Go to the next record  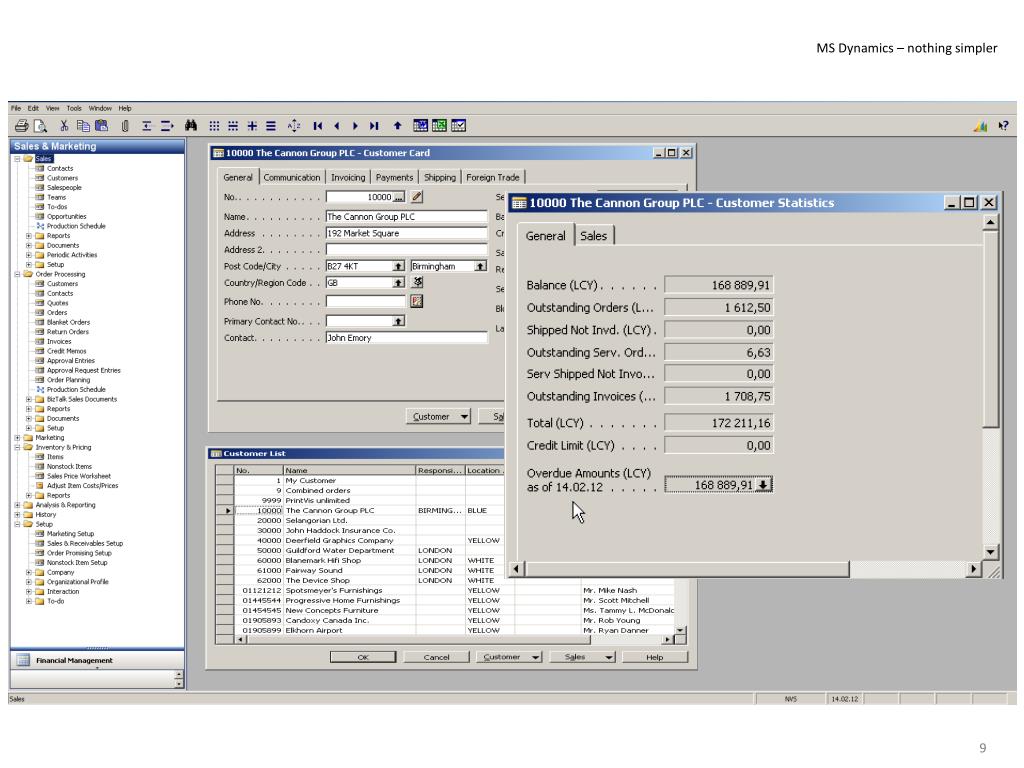[355, 126]
